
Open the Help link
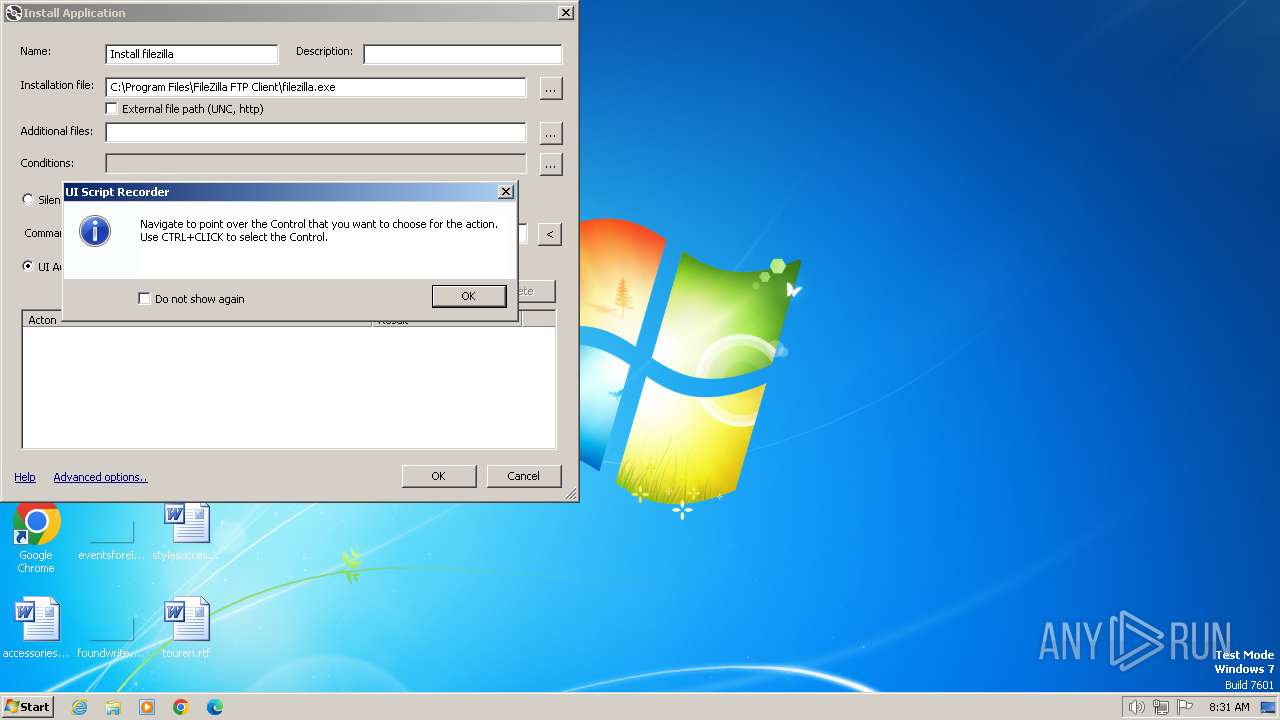point(25,477)
